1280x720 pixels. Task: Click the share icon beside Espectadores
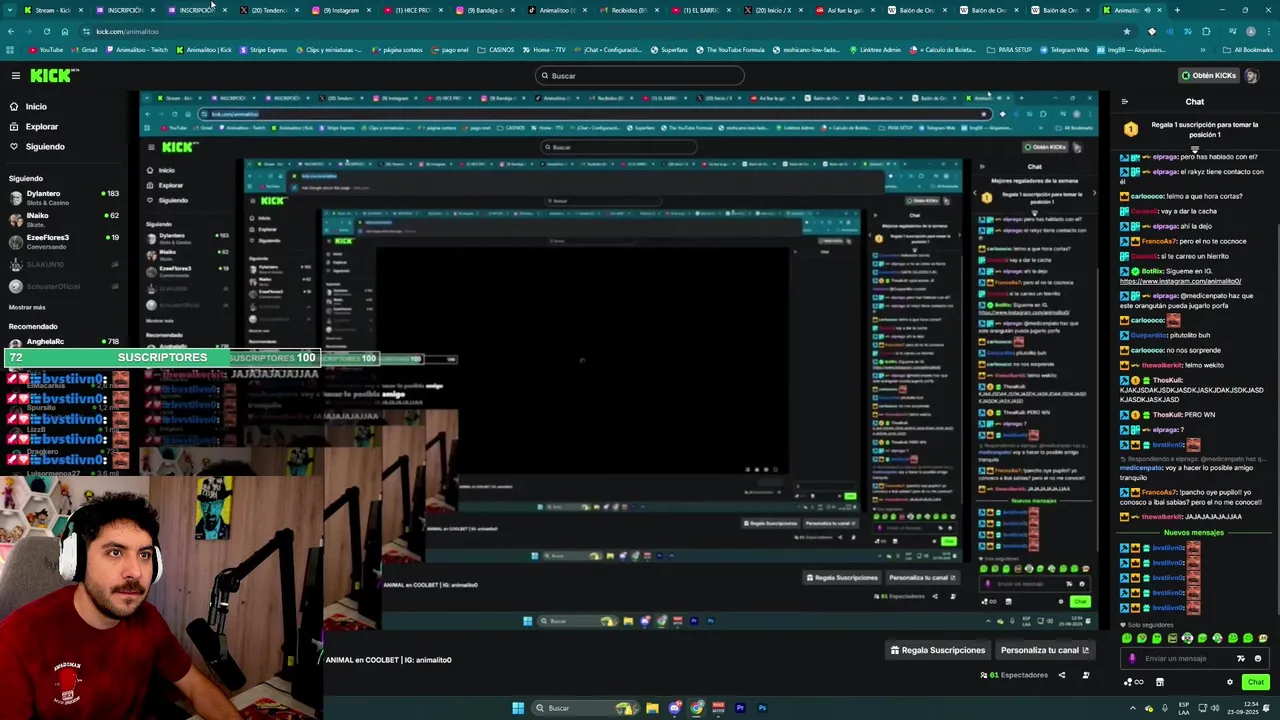tap(1062, 676)
